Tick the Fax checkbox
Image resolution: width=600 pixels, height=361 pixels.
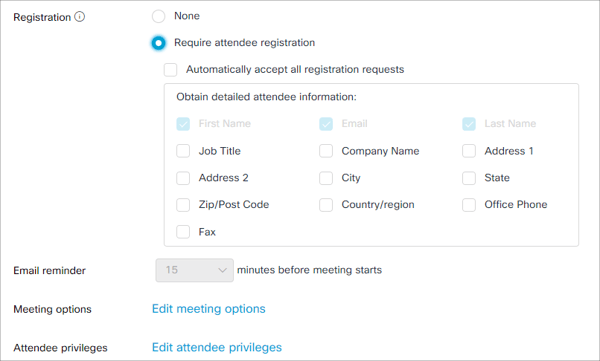[183, 232]
